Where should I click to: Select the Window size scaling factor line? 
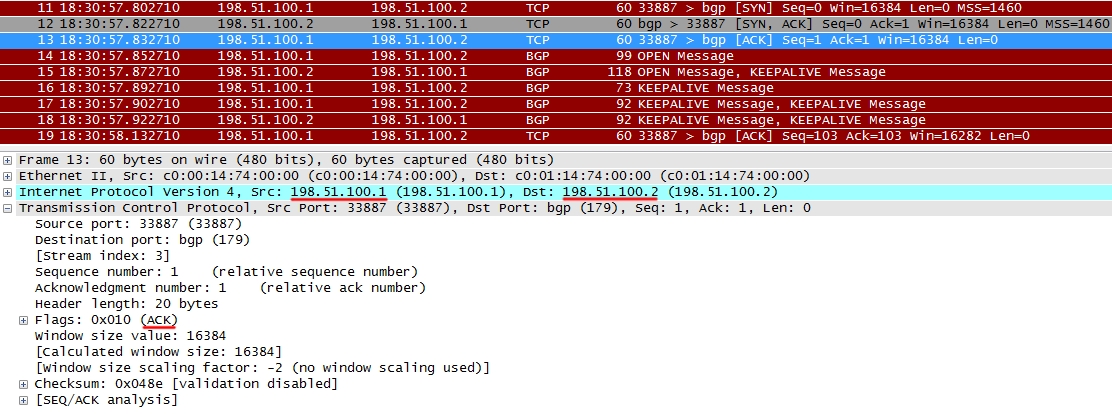click(262, 368)
